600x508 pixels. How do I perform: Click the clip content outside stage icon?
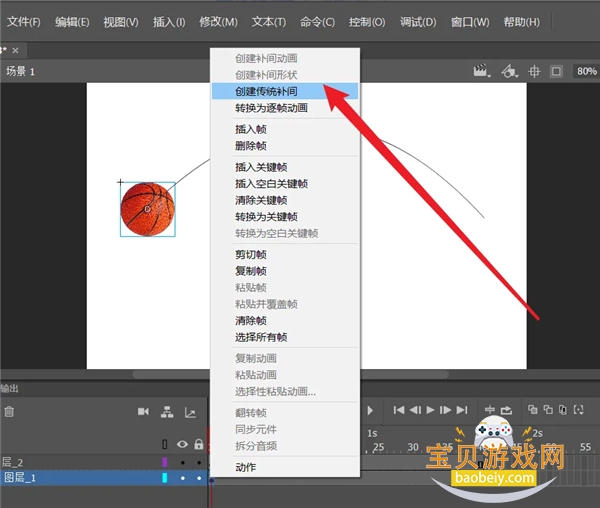coord(556,71)
